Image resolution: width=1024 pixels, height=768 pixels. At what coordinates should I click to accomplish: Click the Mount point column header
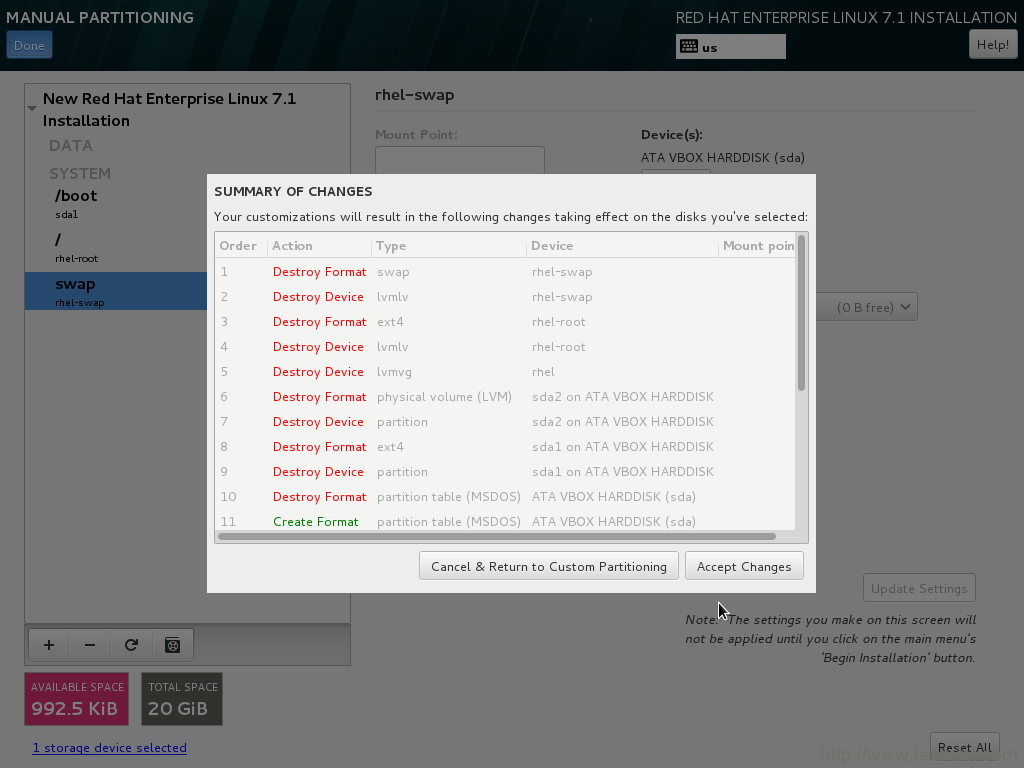757,246
